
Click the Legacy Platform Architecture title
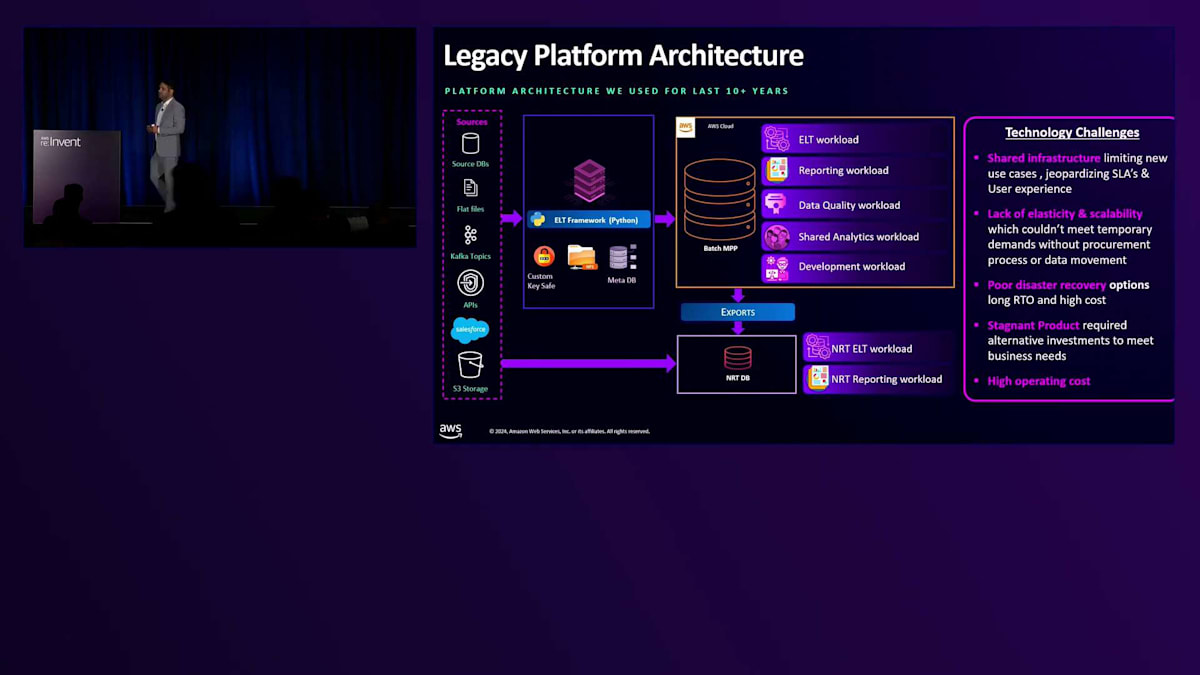click(x=623, y=55)
